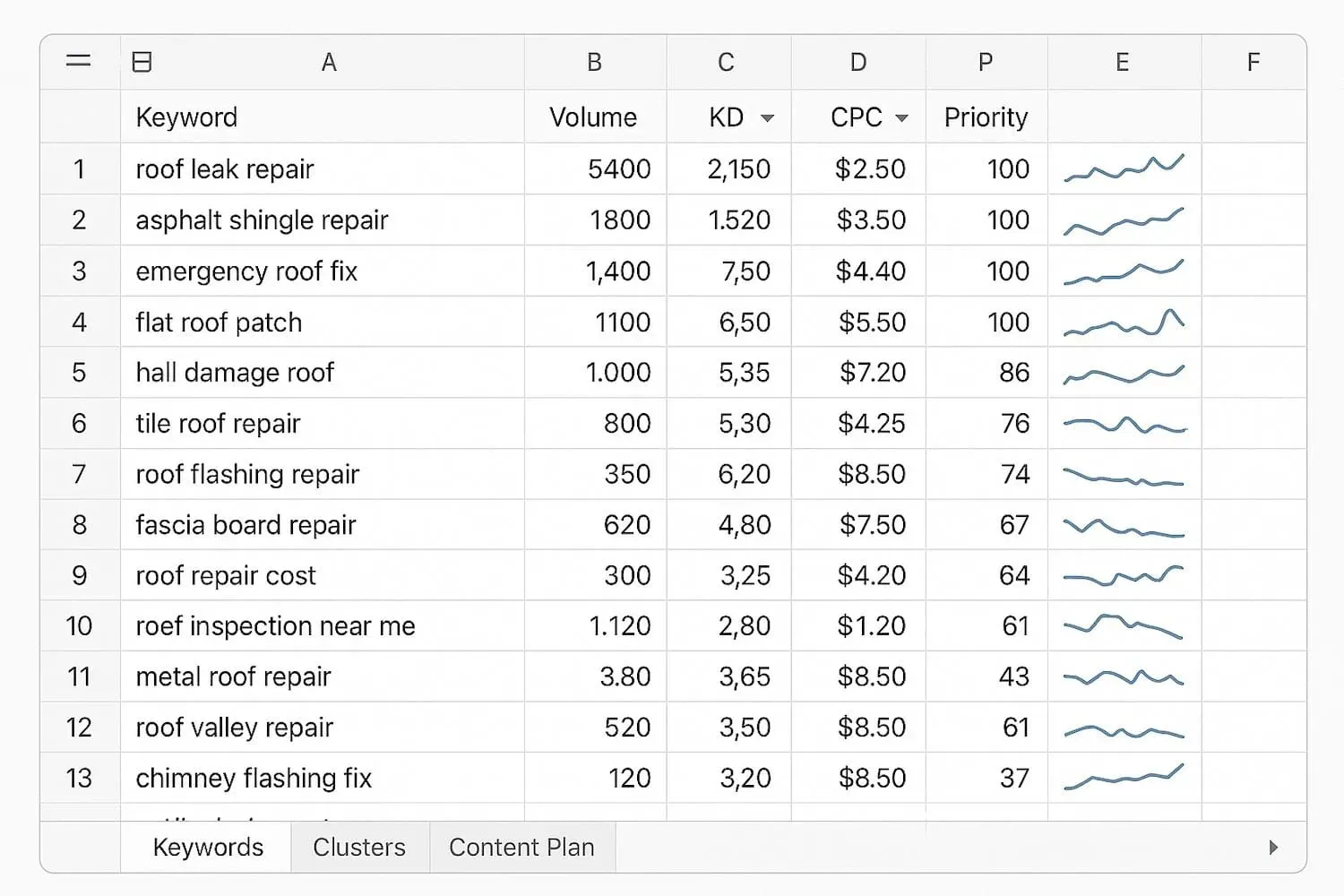Image resolution: width=1344 pixels, height=896 pixels.
Task: Open the Content Plan tab
Action: (522, 847)
